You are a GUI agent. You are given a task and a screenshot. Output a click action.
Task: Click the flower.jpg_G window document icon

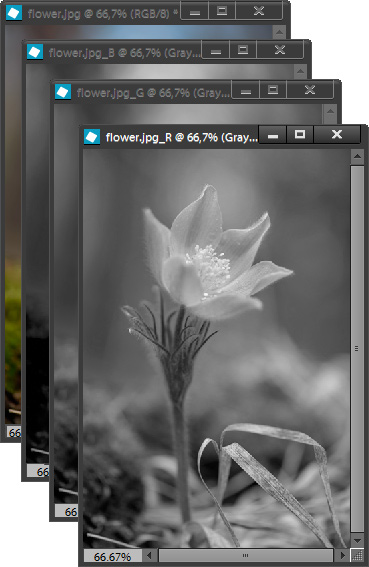click(x=63, y=92)
